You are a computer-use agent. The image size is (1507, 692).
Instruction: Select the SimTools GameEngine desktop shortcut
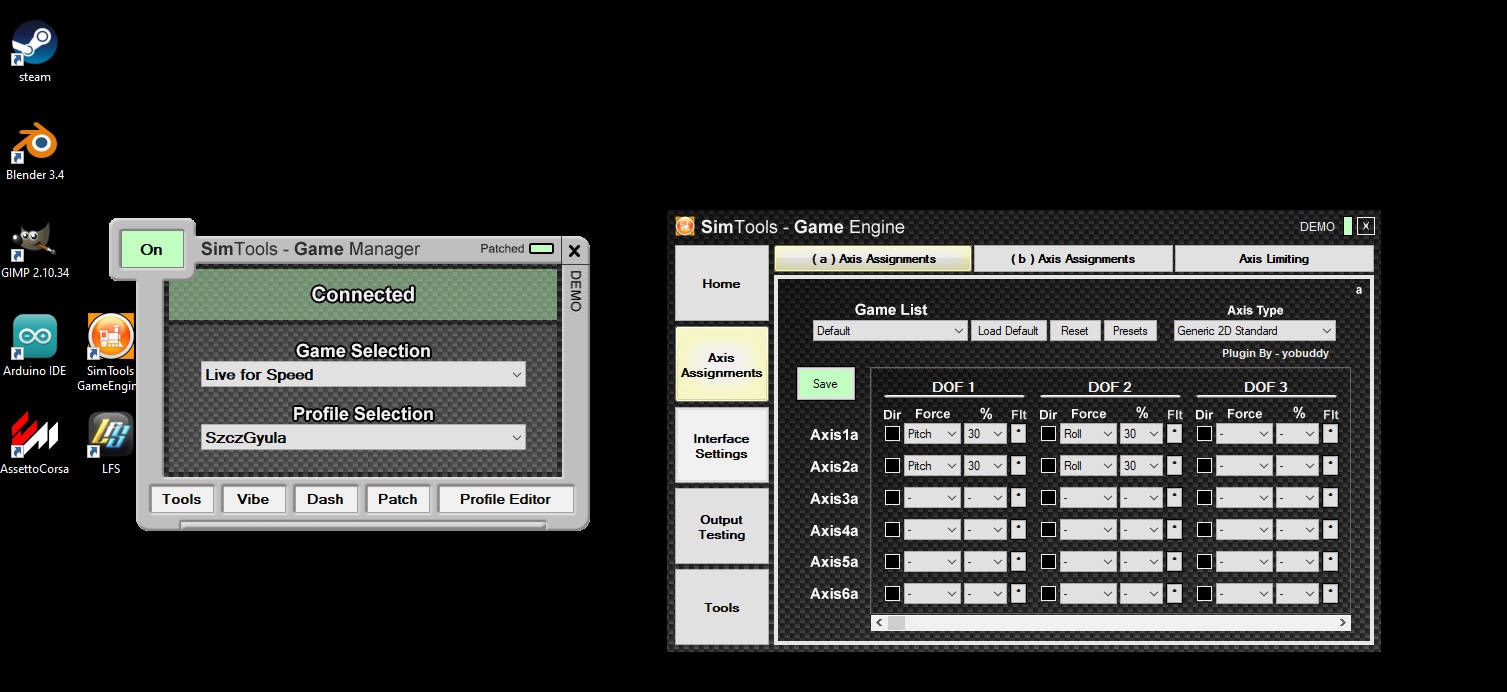click(x=110, y=352)
